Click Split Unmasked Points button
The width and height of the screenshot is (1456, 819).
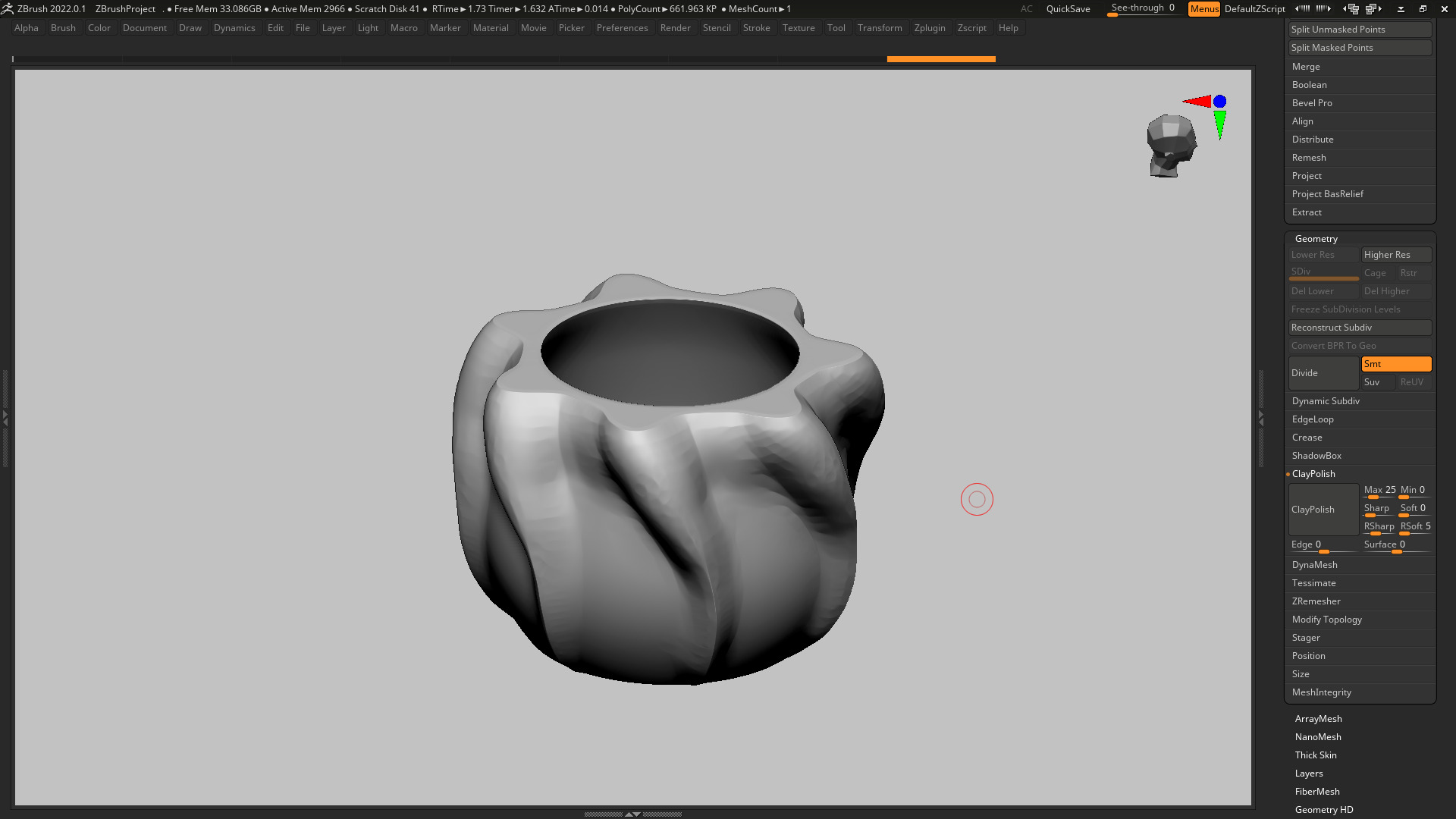(x=1360, y=30)
